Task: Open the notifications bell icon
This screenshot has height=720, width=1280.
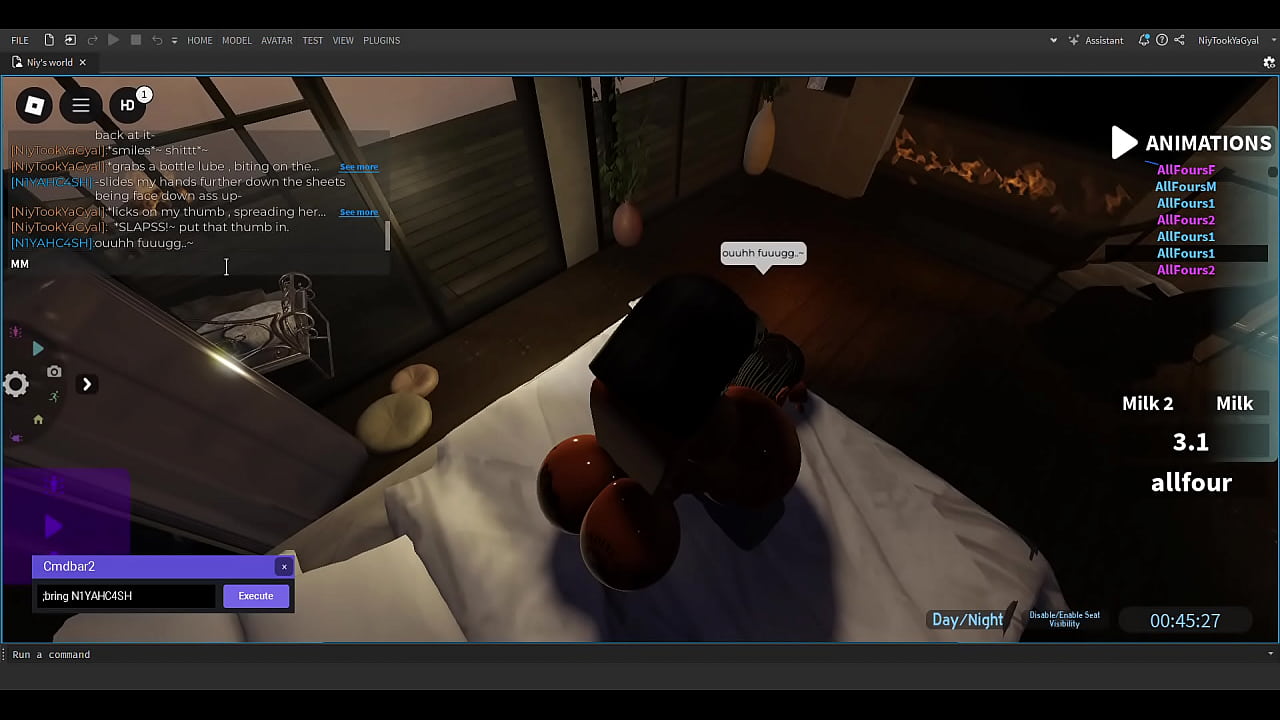Action: 1143,40
